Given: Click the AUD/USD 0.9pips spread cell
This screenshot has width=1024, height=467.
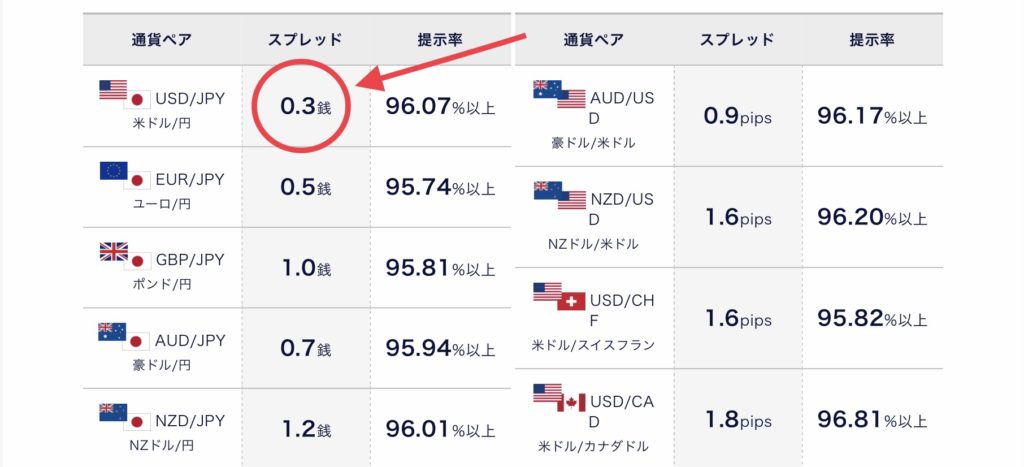Looking at the screenshot, I should coord(737,116).
